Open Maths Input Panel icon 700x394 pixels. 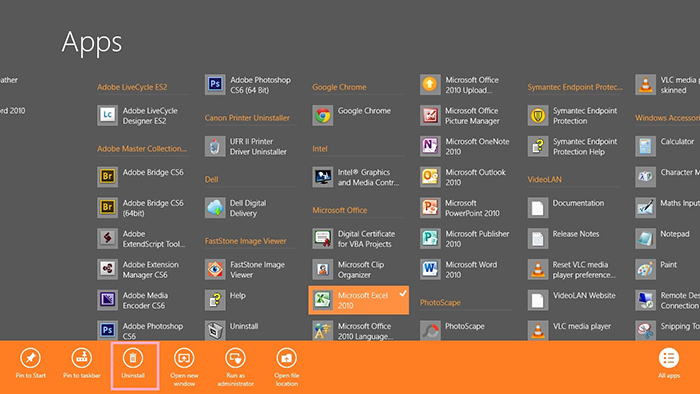click(646, 207)
